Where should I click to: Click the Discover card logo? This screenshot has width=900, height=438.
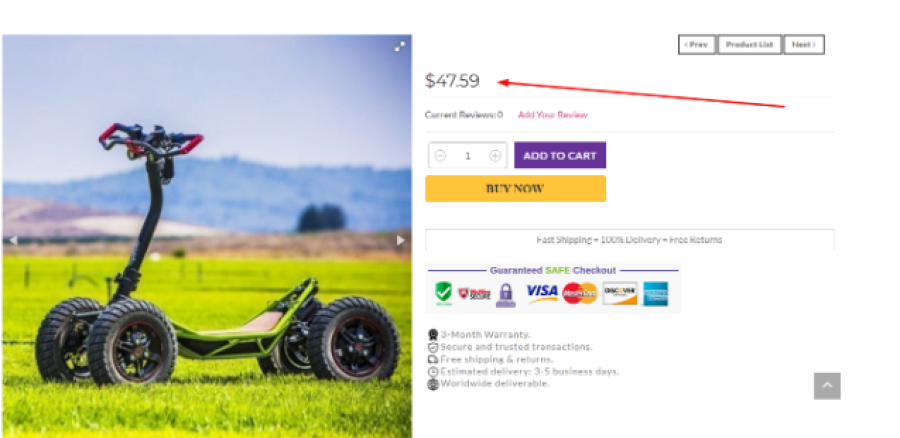pyautogui.click(x=619, y=293)
